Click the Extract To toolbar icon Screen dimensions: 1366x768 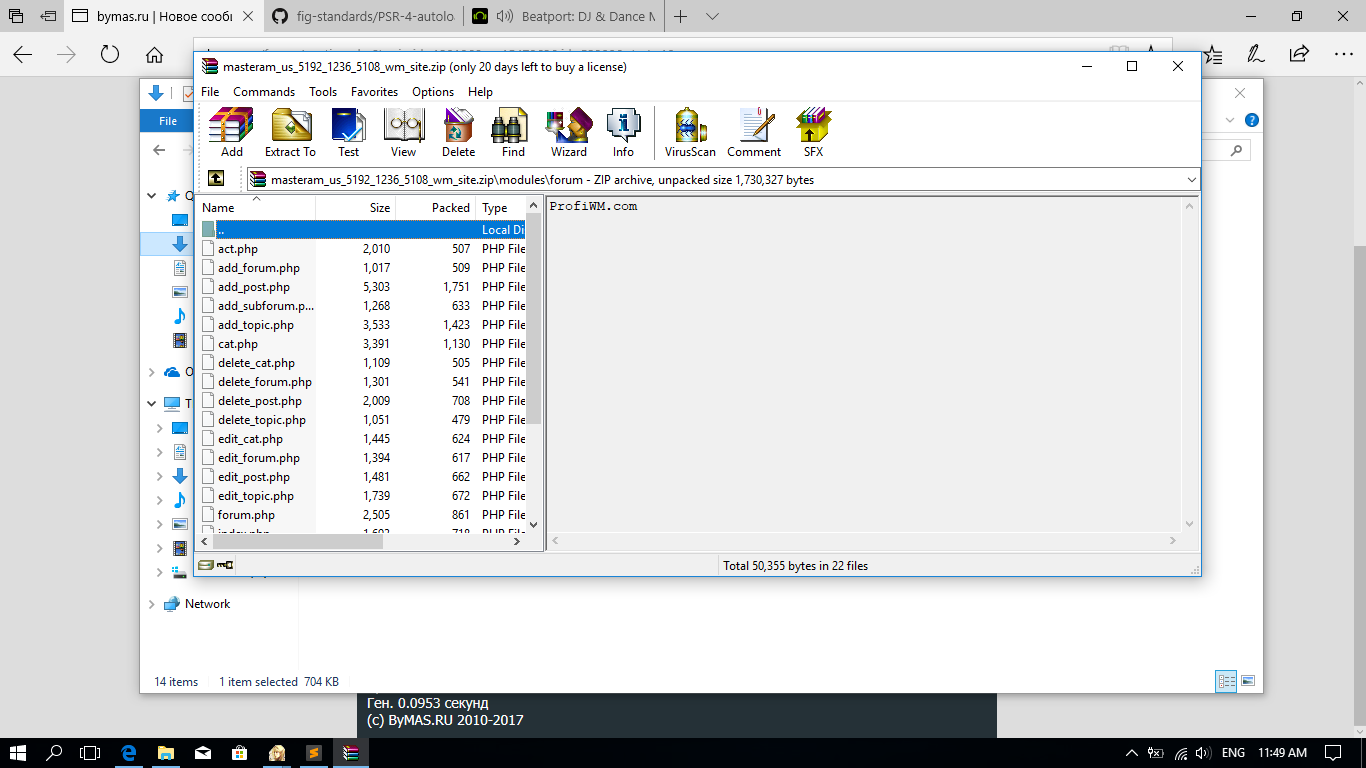click(290, 132)
